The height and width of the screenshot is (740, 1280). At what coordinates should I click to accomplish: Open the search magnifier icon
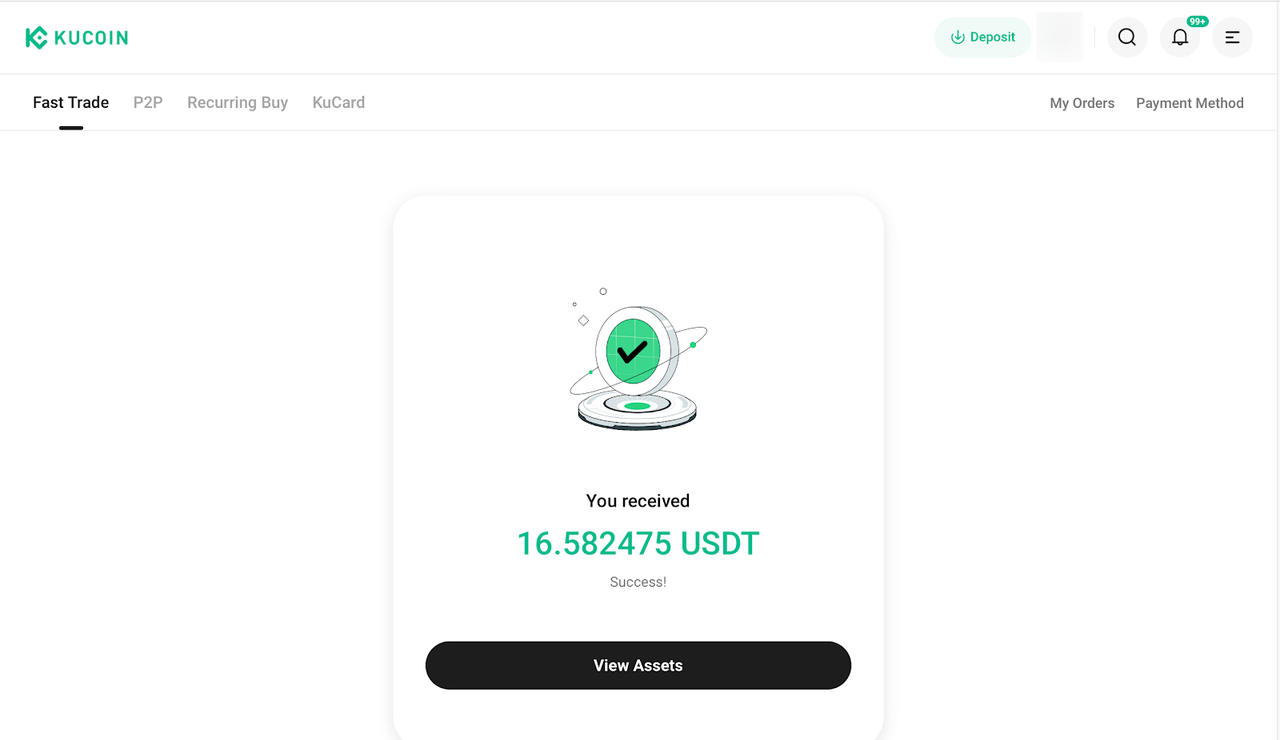click(1127, 37)
